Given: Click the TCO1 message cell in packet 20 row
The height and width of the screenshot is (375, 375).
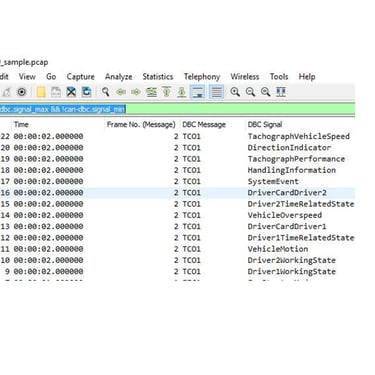Looking at the screenshot, I should coord(192,148).
